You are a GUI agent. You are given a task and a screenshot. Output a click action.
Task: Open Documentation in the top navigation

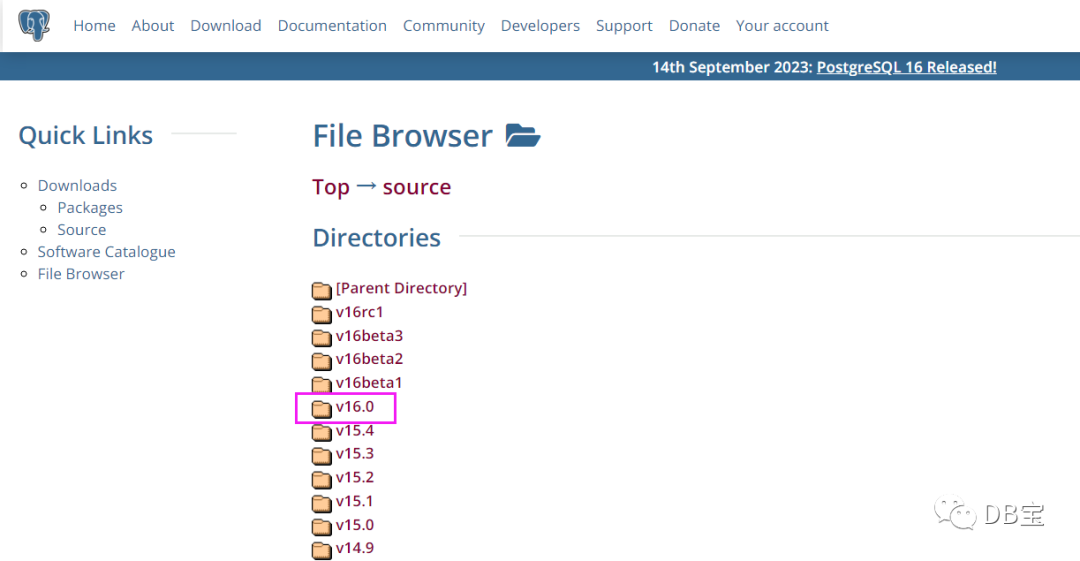[x=332, y=26]
